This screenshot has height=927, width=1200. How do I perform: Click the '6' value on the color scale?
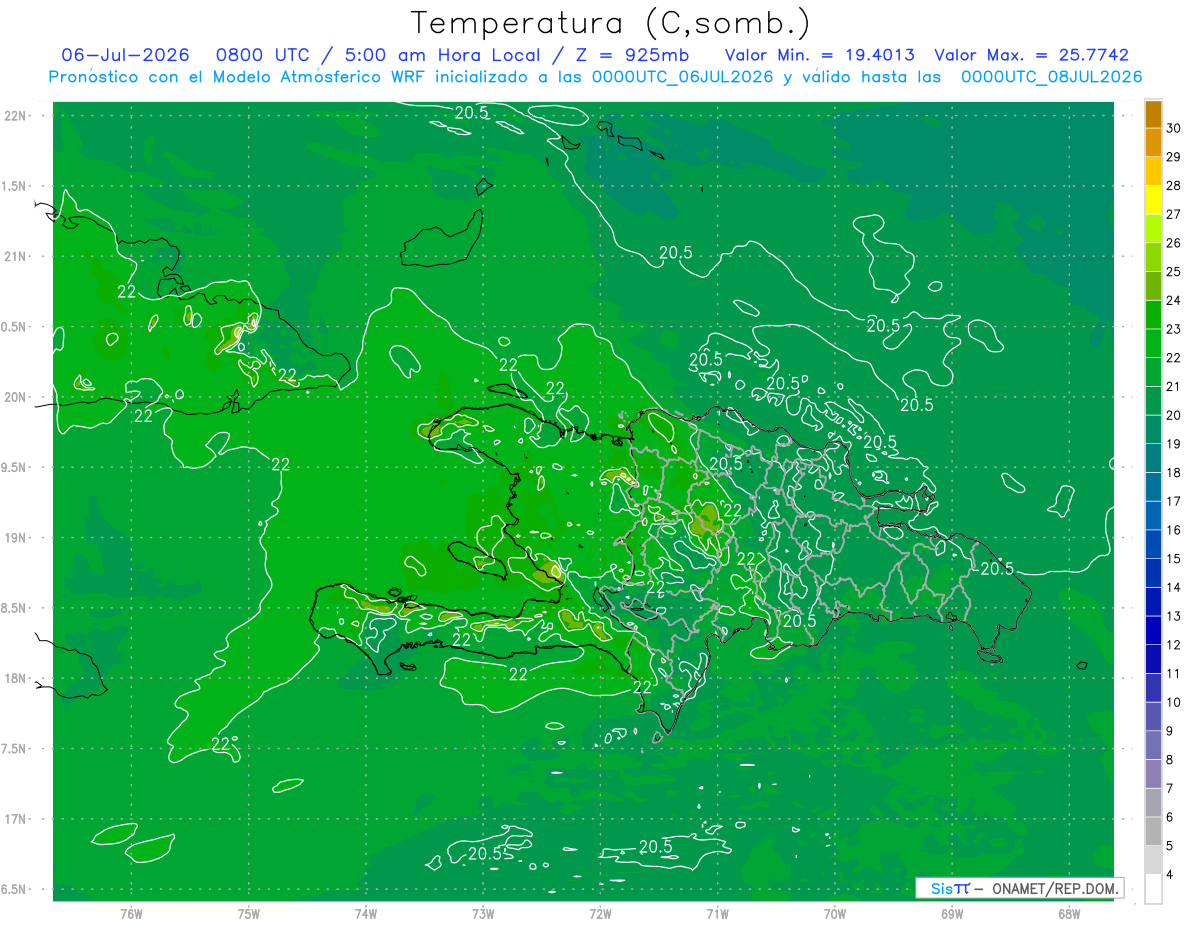(1170, 817)
